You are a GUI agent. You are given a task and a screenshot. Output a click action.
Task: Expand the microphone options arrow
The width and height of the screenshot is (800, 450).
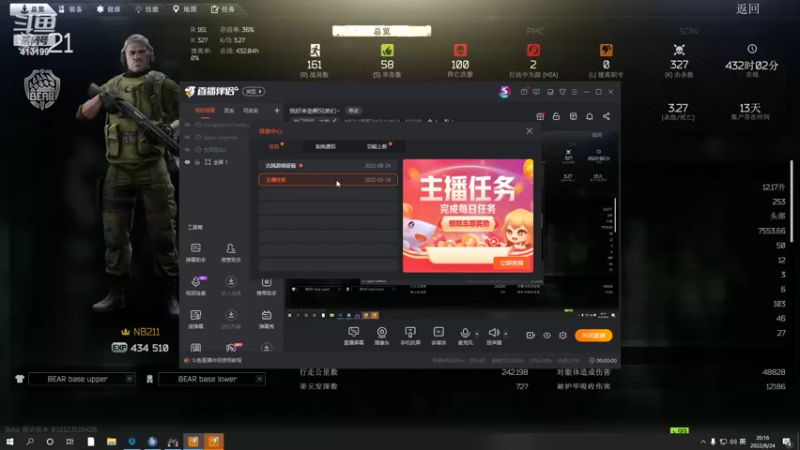point(477,334)
